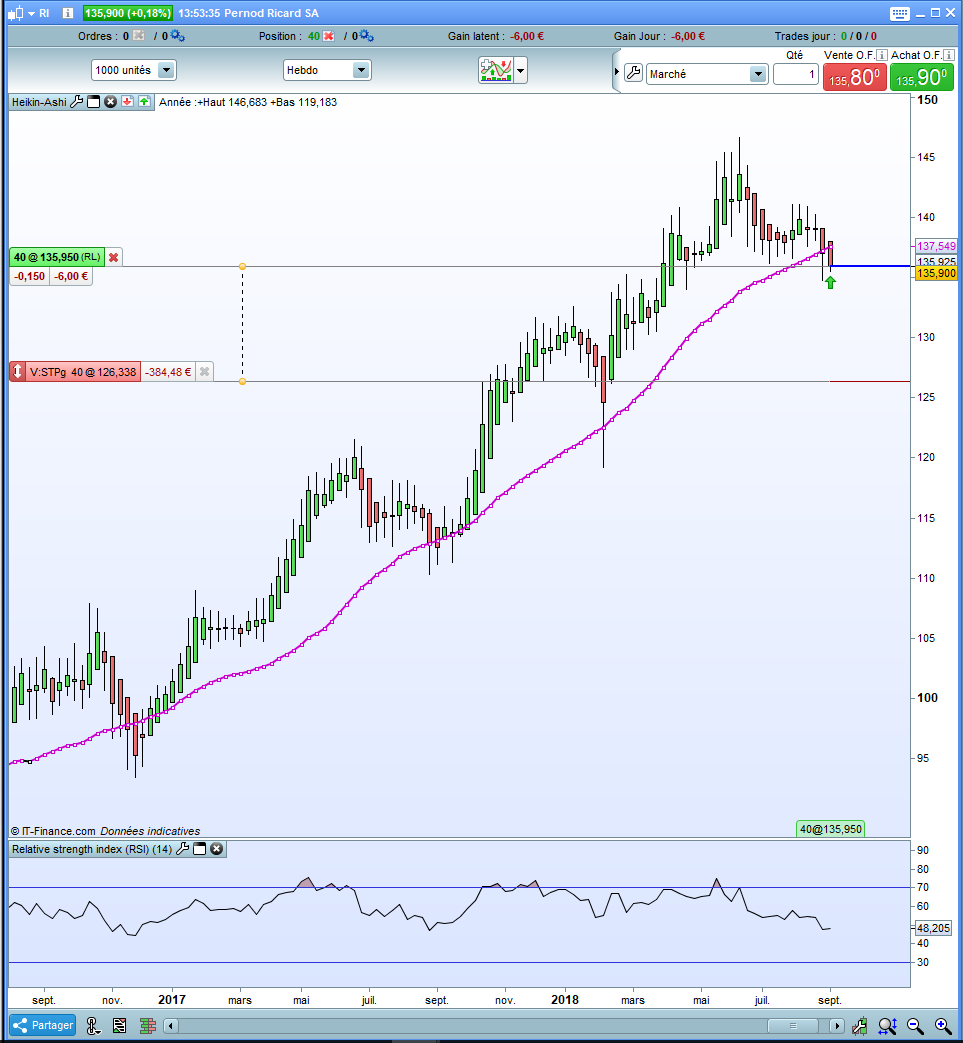Open the keyboard shortcuts icon in title bar
The height and width of the screenshot is (1043, 963).
coord(899,13)
